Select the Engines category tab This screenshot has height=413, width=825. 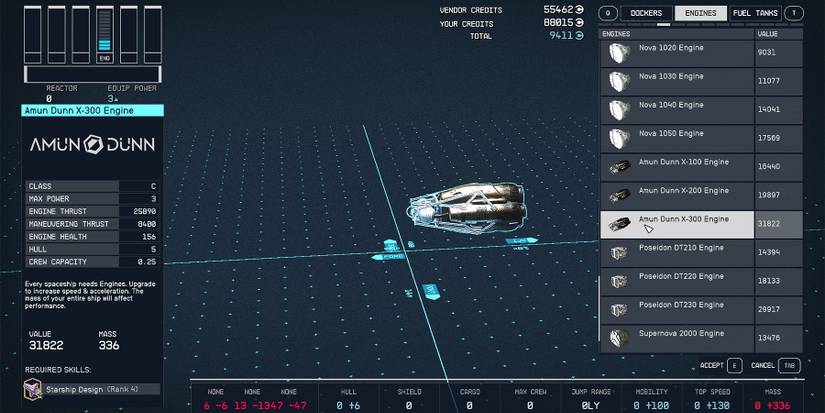(x=700, y=13)
